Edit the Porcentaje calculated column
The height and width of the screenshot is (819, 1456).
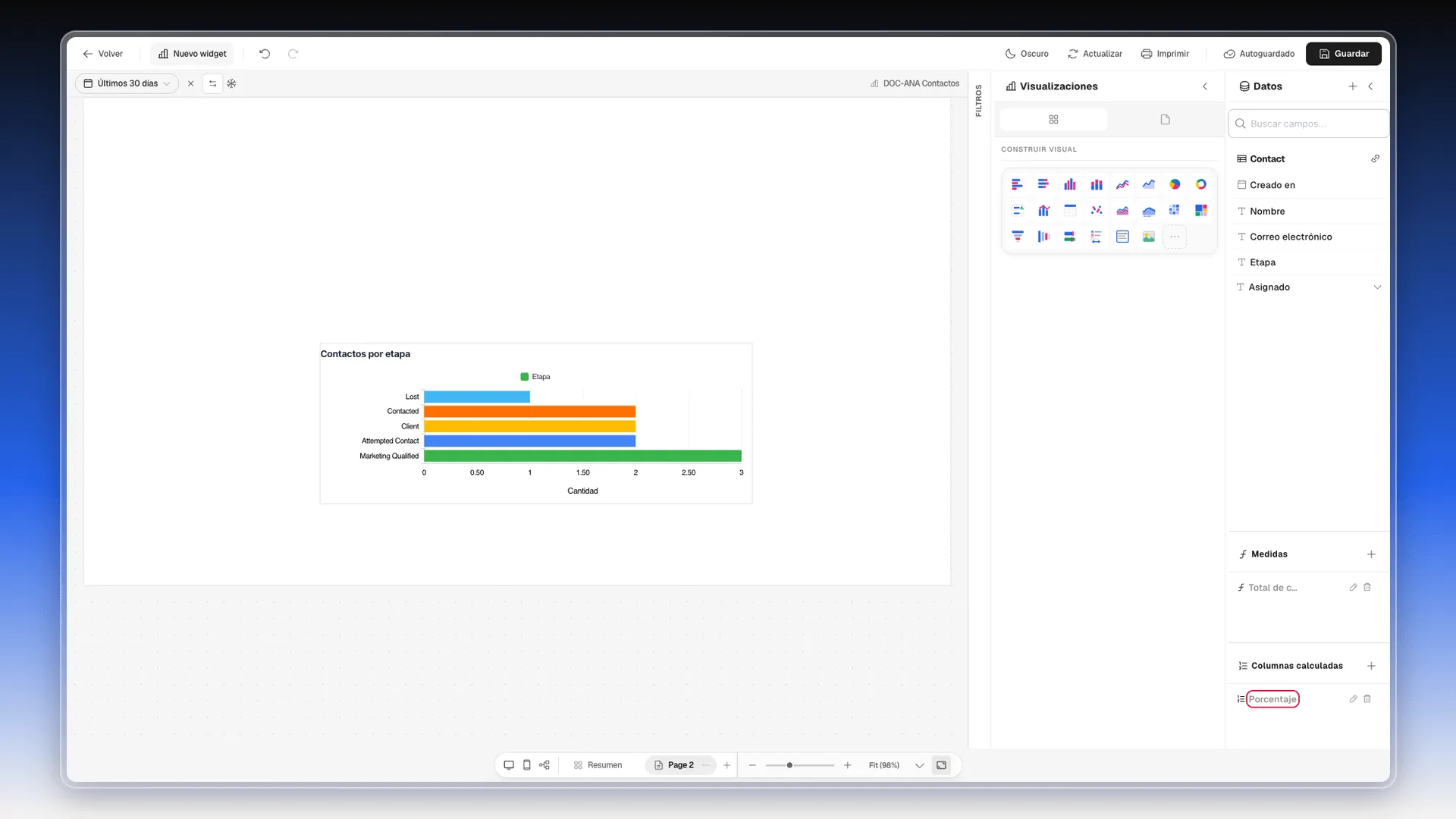click(1353, 699)
